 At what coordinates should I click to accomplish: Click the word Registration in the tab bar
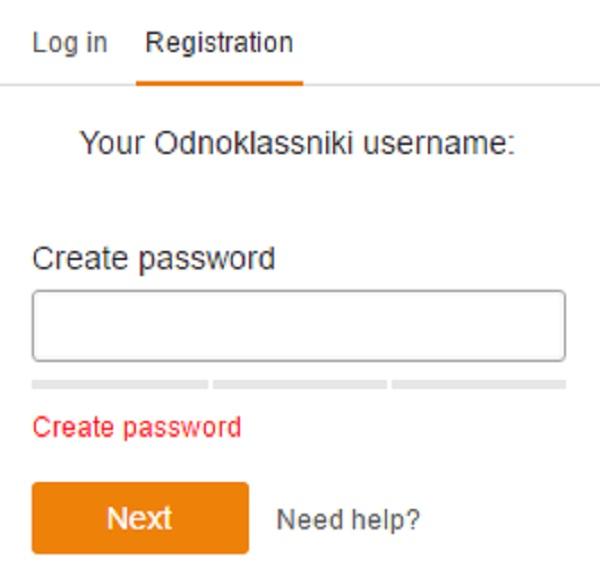tap(219, 43)
